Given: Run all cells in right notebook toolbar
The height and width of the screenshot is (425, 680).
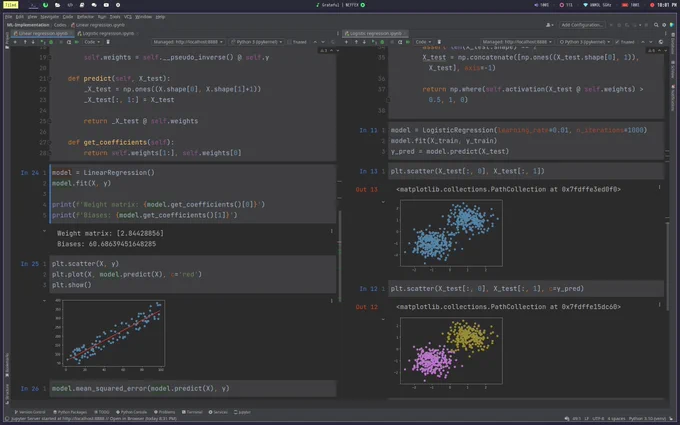Looking at the screenshot, I should (408, 42).
